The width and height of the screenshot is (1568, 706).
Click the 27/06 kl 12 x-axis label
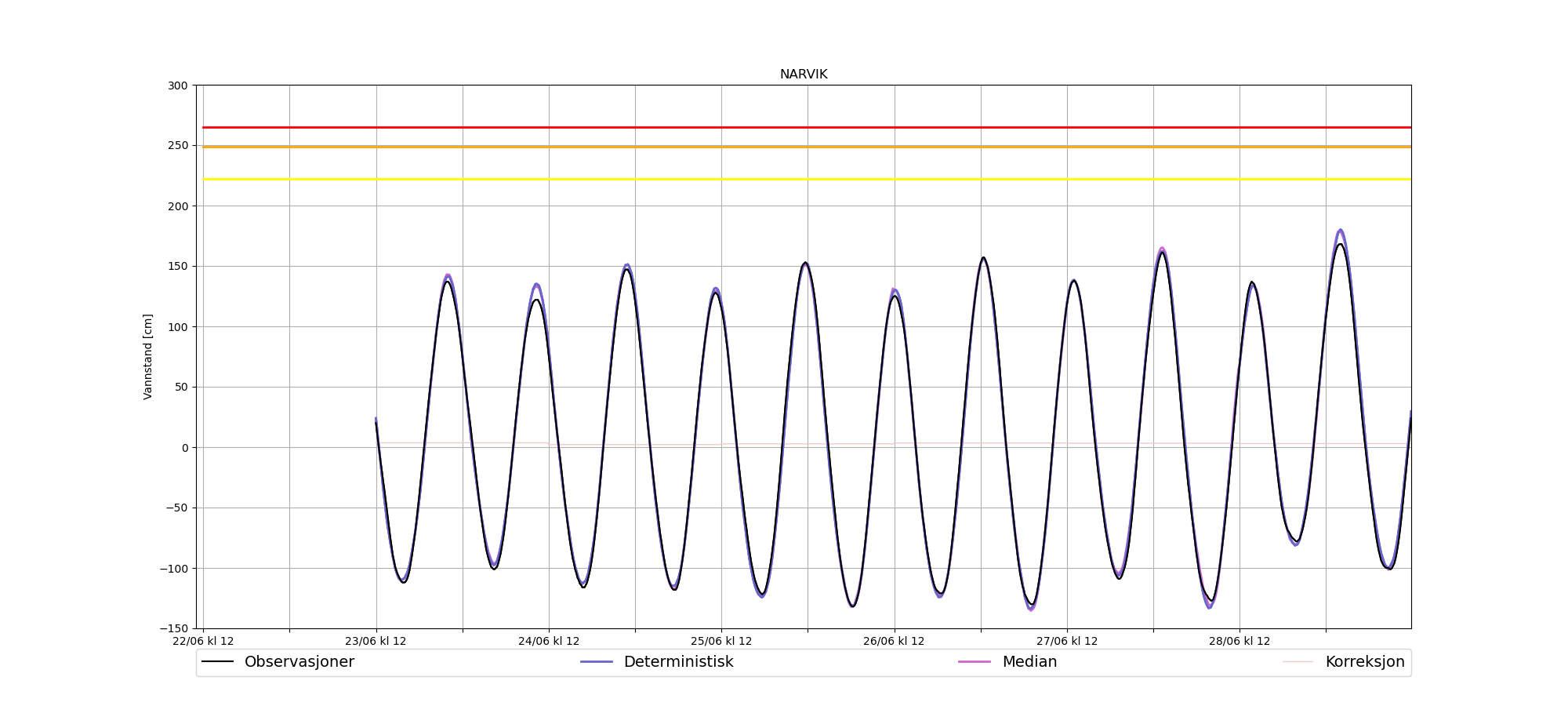(x=1066, y=641)
